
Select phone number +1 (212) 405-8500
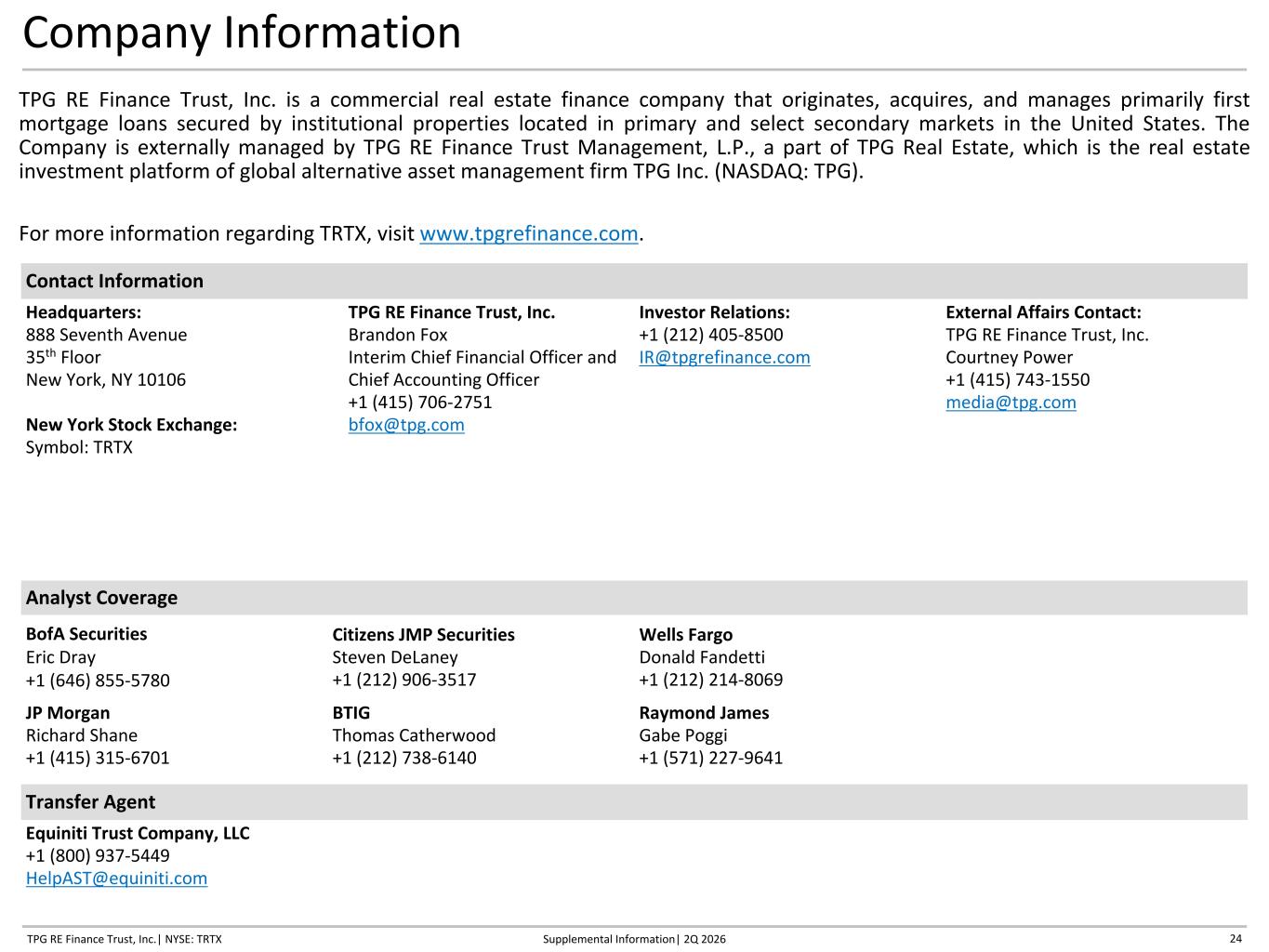tap(711, 335)
